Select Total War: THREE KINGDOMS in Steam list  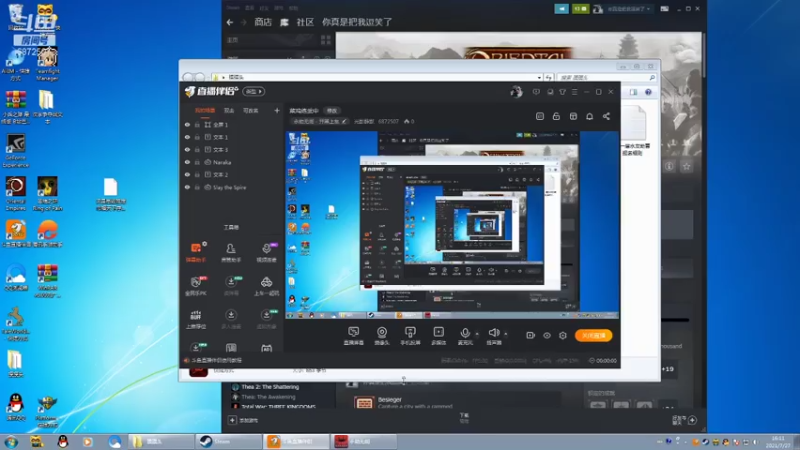point(278,407)
